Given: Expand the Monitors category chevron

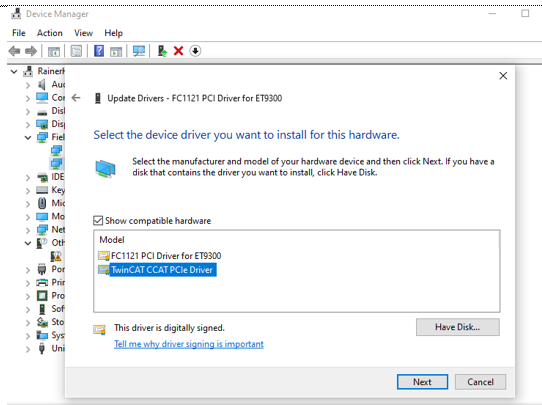Looking at the screenshot, I should (28, 217).
